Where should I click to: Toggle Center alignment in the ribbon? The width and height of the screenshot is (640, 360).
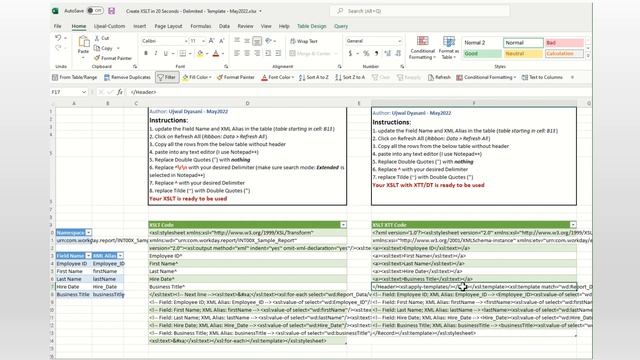click(247, 53)
